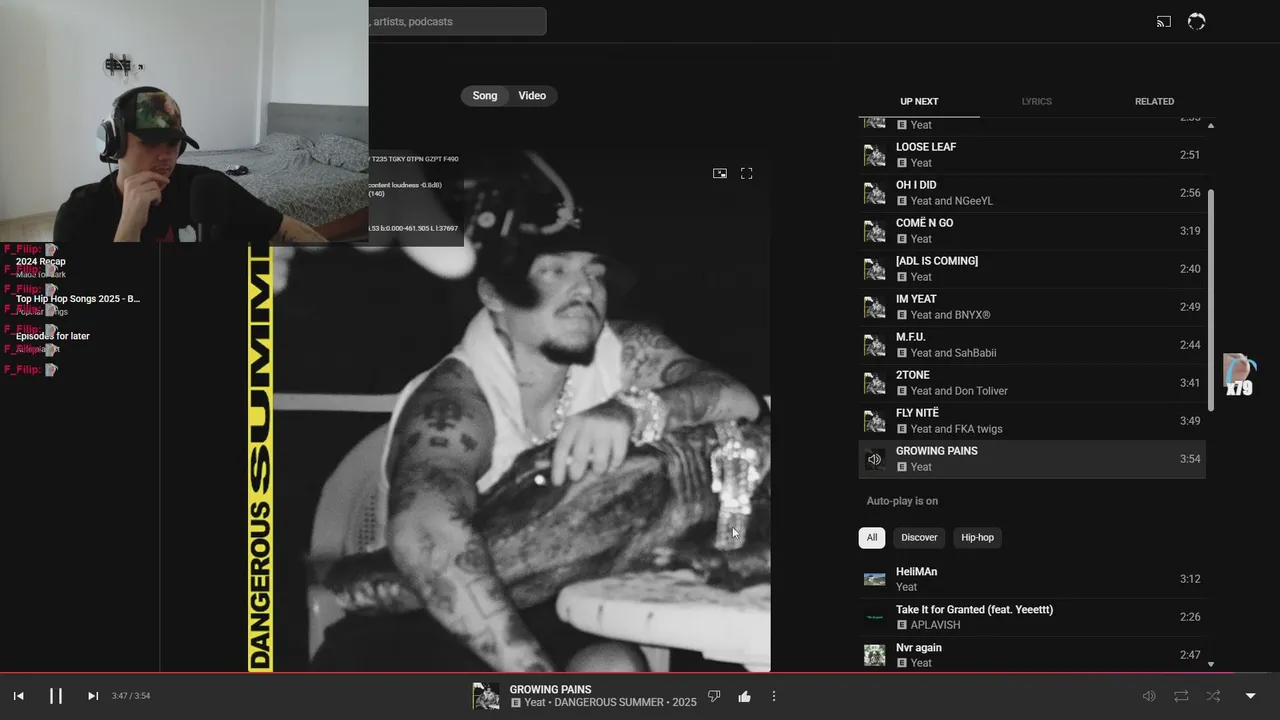The image size is (1280, 720).
Task: Click the now-playing speaker icon on GROWING PAINS
Action: [875, 459]
